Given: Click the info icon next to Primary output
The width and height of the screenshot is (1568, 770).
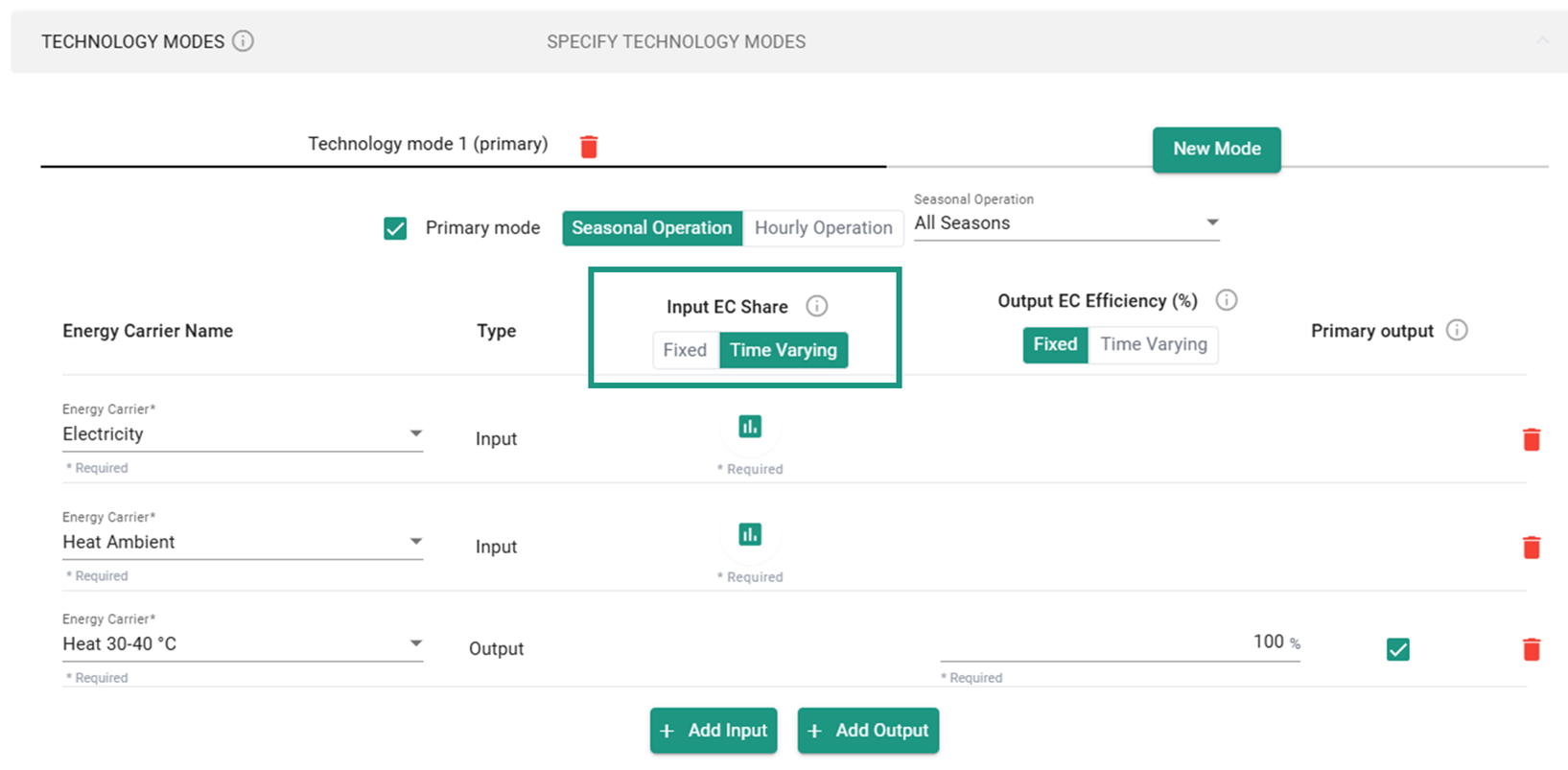Looking at the screenshot, I should [x=1456, y=330].
